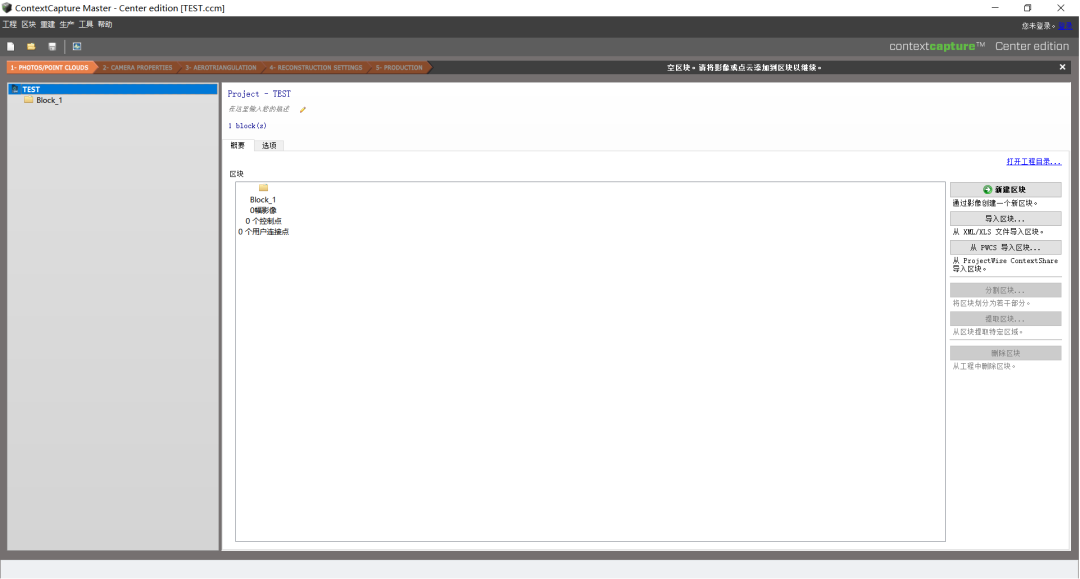
Task: Restore down the ContextCapture Master window
Action: coord(1028,8)
